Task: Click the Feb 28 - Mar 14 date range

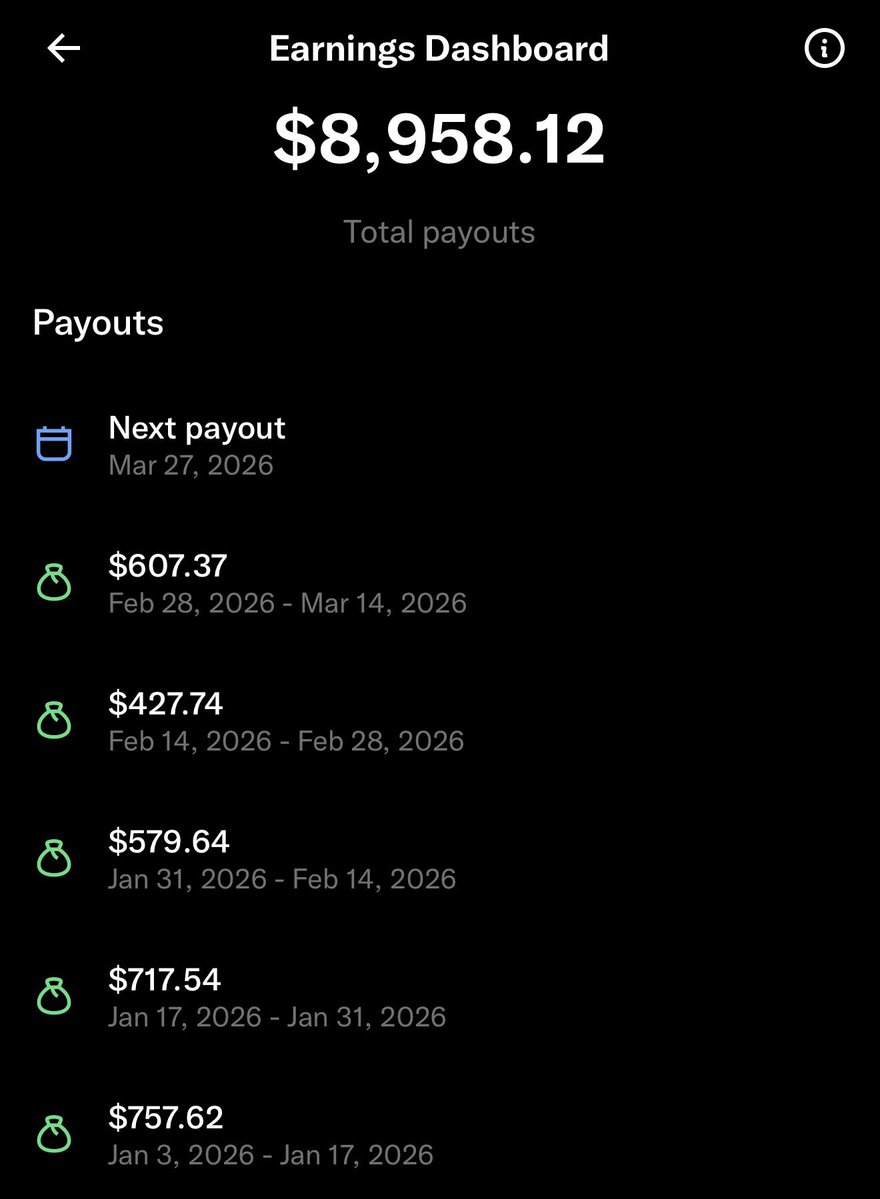Action: point(288,603)
